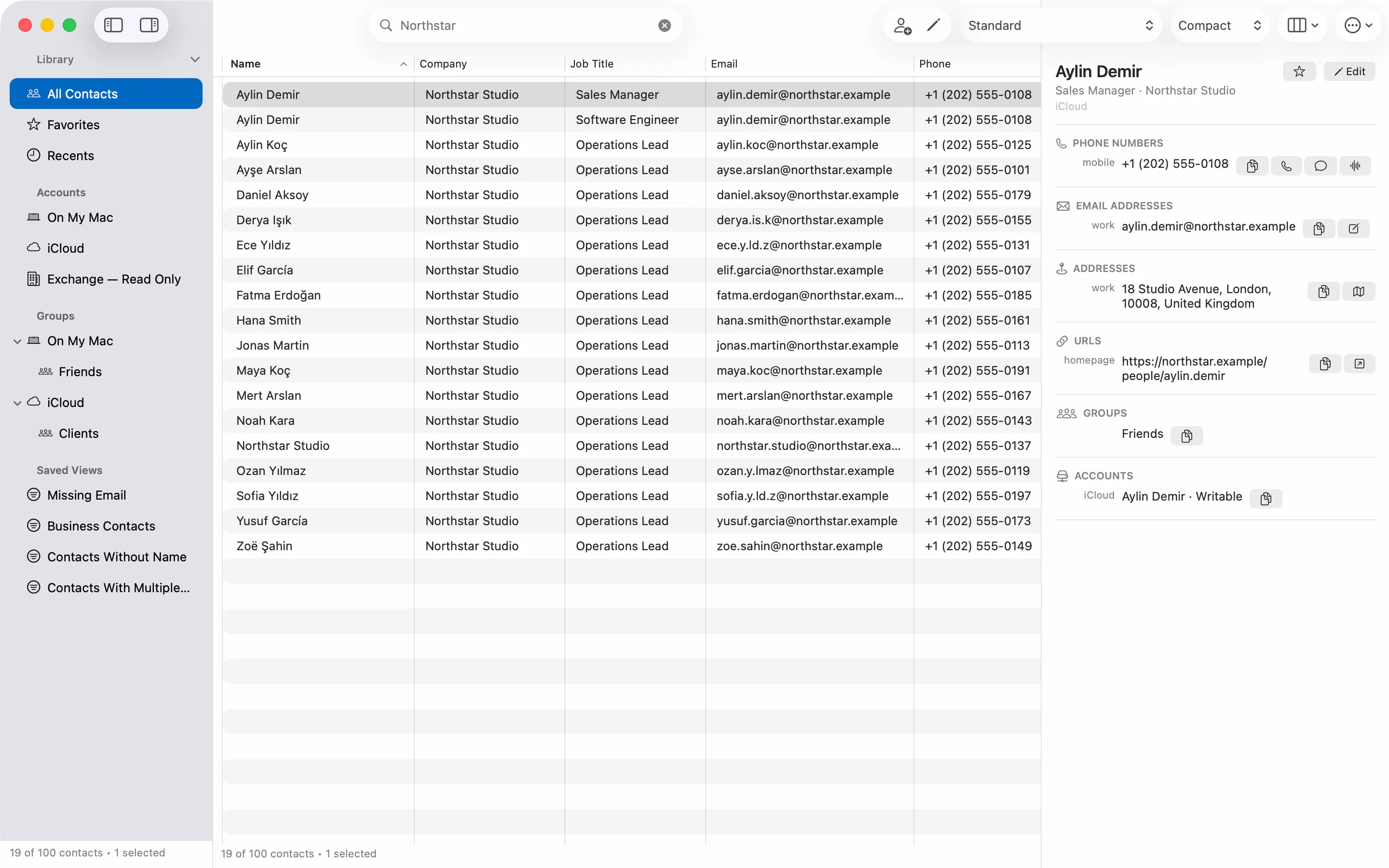Open Business Contacts saved view
1389x868 pixels.
coord(106,526)
